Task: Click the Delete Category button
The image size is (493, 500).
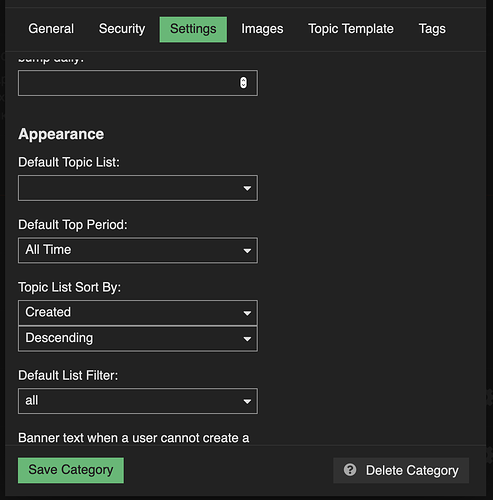Action: point(401,470)
